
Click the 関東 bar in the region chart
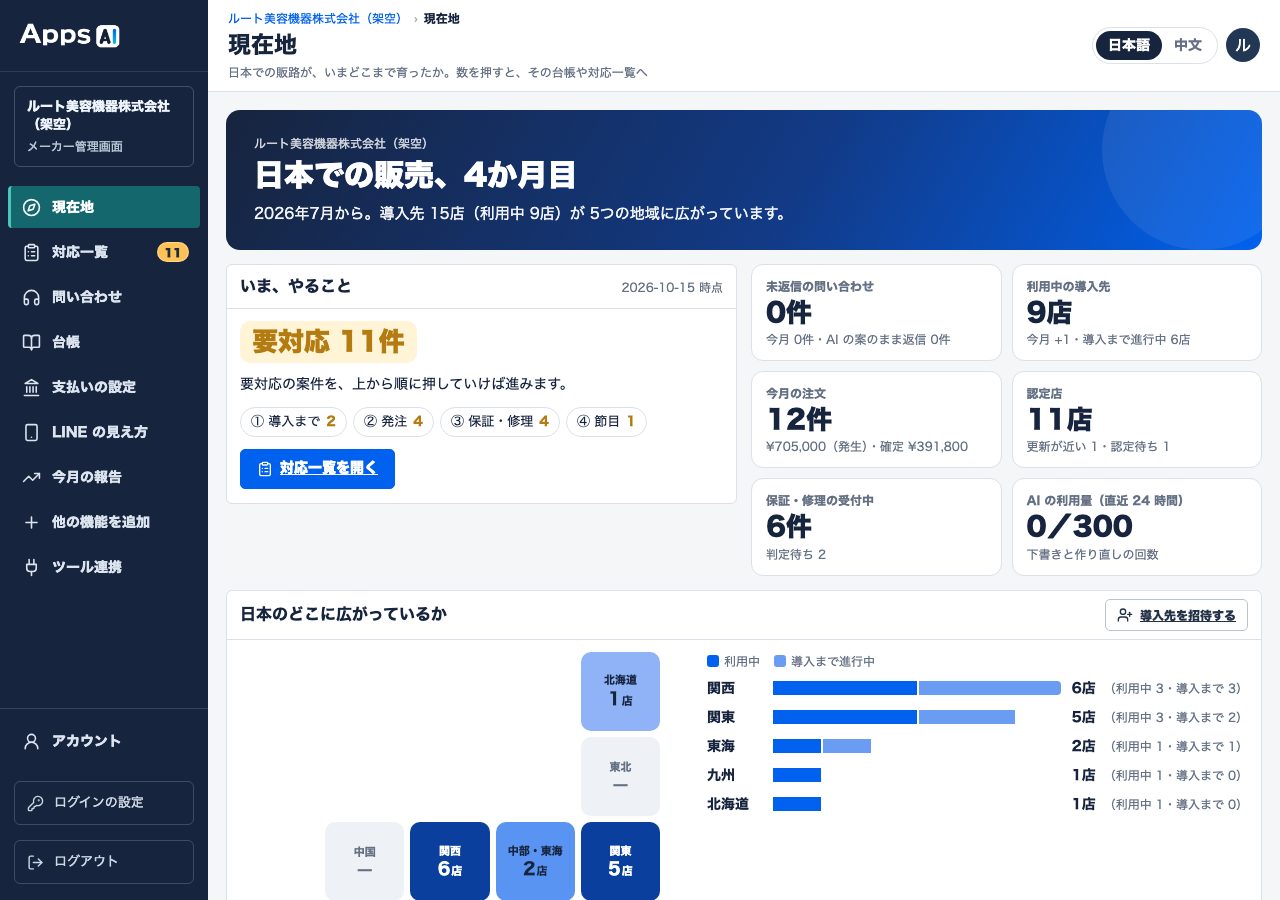[894, 717]
